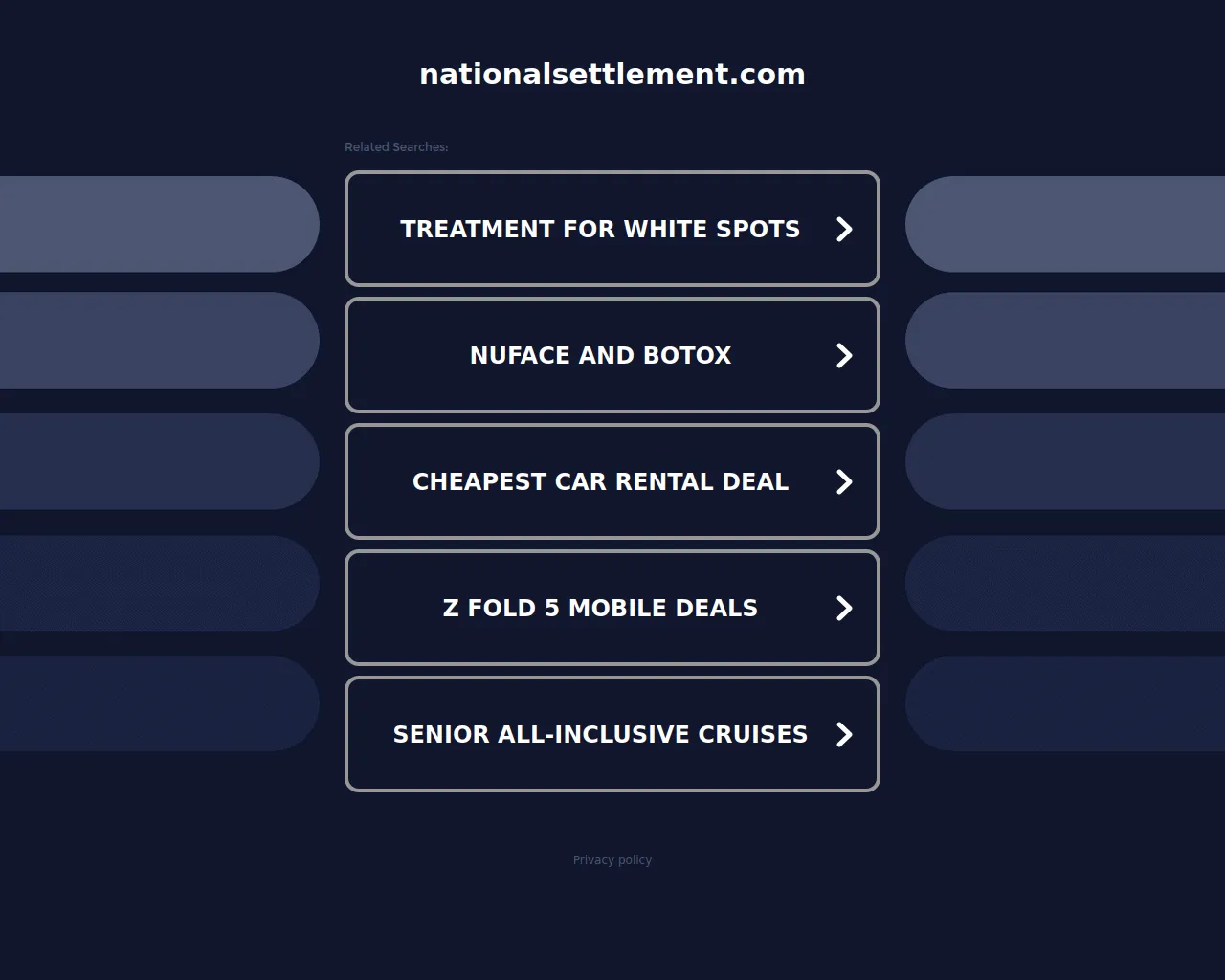
Task: Click the Related Searches label
Action: [x=396, y=147]
